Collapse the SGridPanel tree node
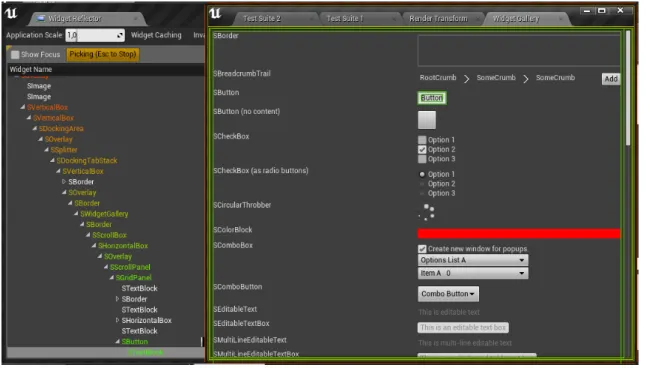 point(112,278)
